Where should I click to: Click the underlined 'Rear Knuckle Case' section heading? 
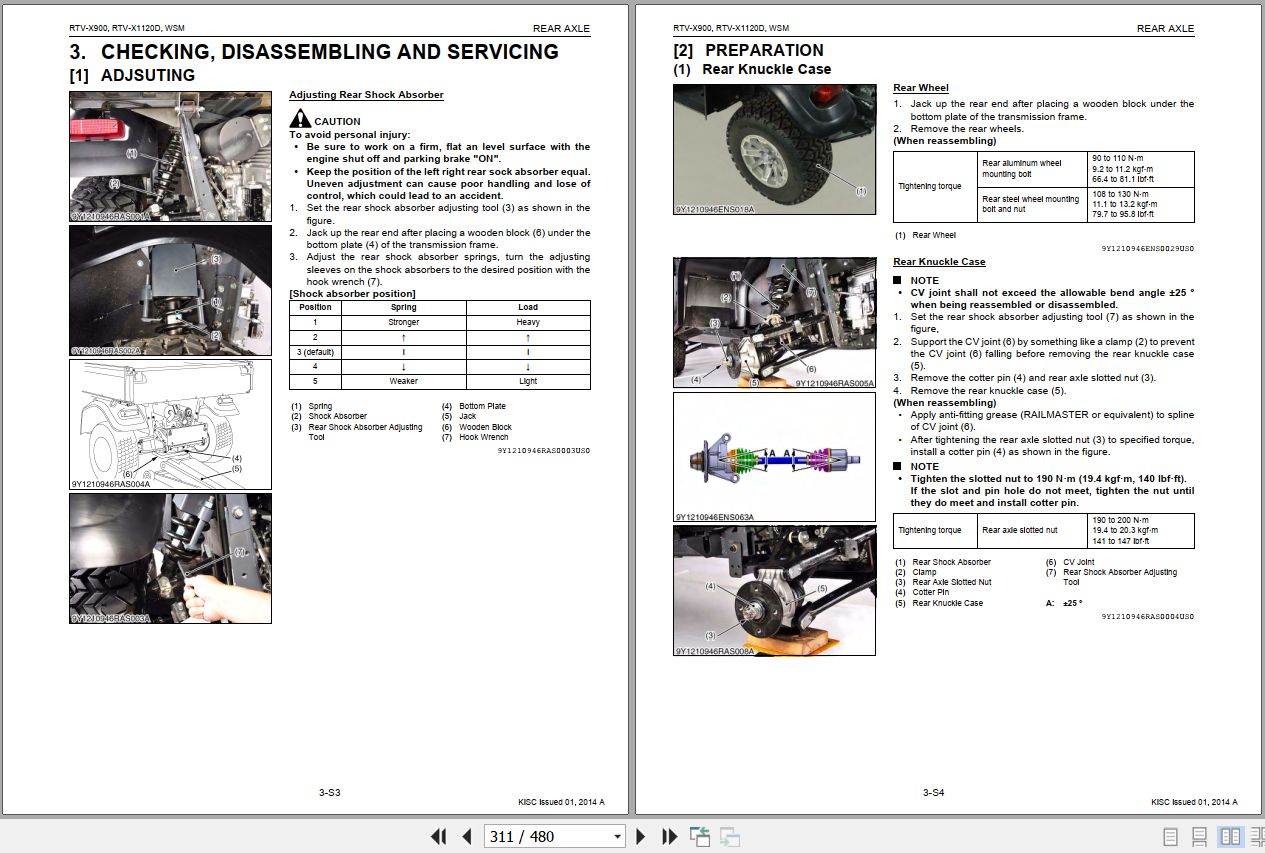(x=939, y=262)
